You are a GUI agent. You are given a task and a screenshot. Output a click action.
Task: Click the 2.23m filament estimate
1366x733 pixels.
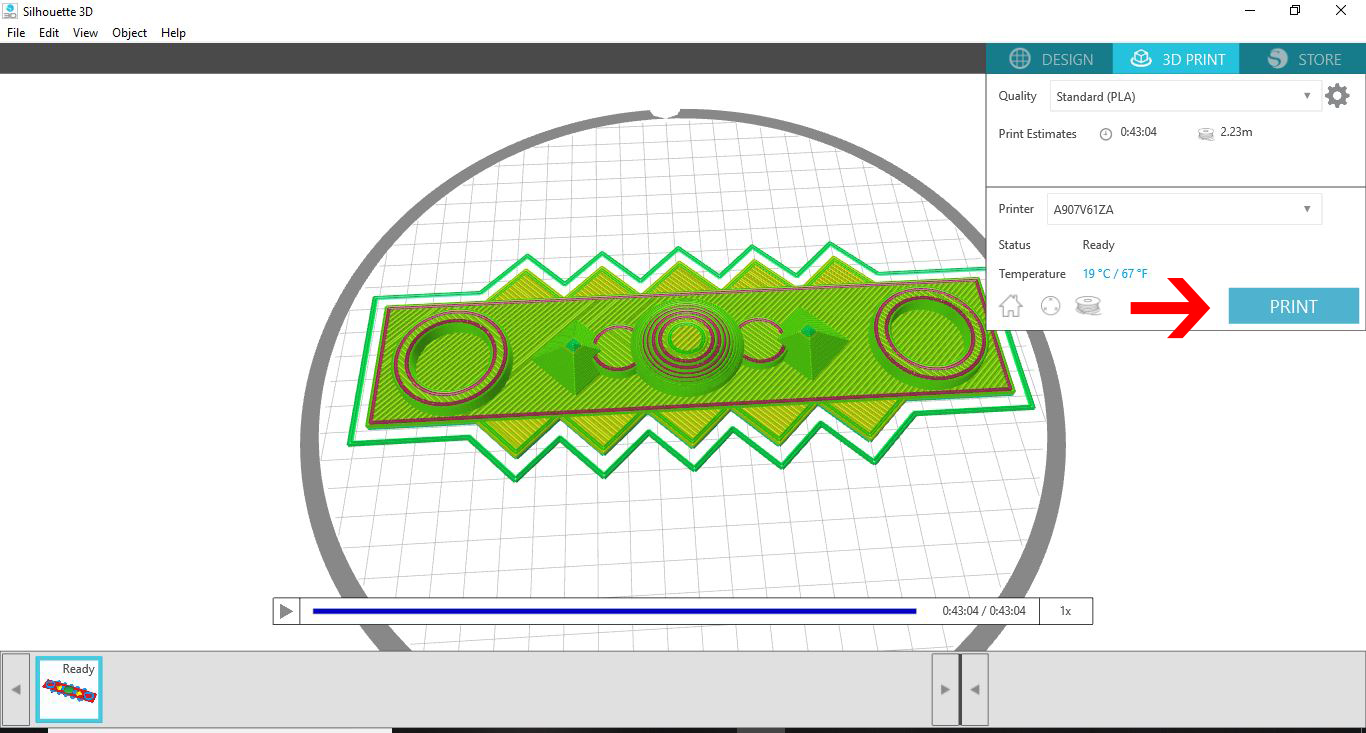pyautogui.click(x=1236, y=132)
